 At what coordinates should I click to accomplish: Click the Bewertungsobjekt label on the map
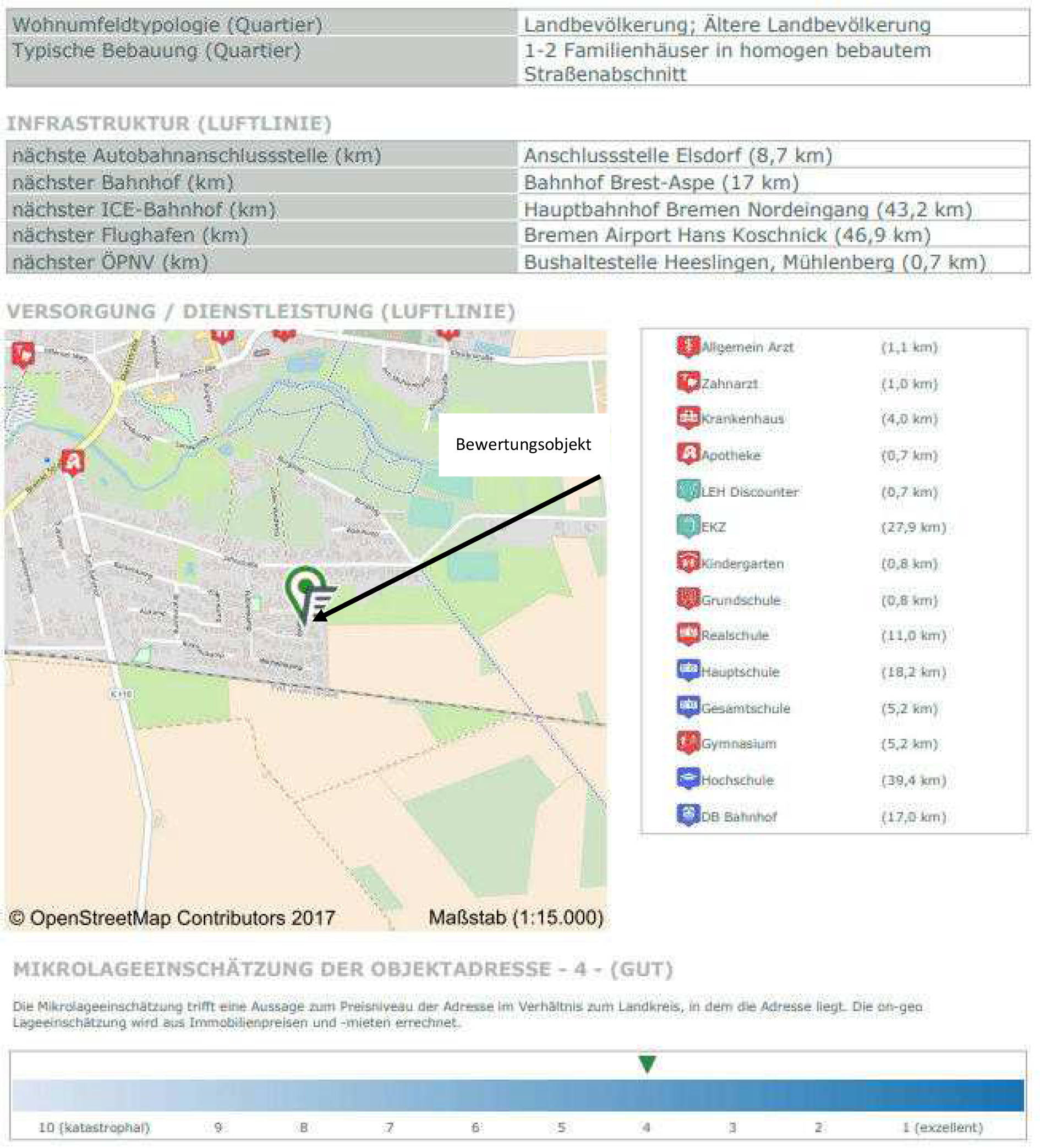pos(523,446)
